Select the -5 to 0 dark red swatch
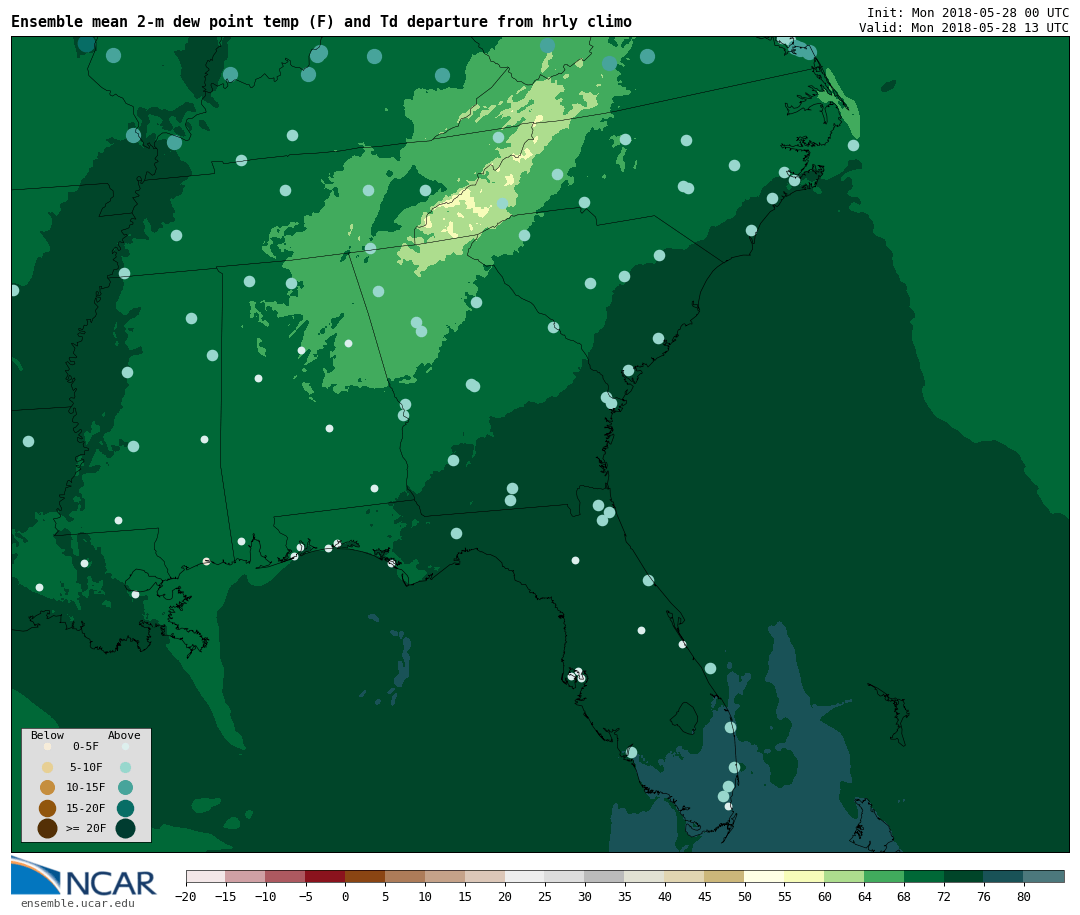This screenshot has height=915, width=1080. point(325,877)
